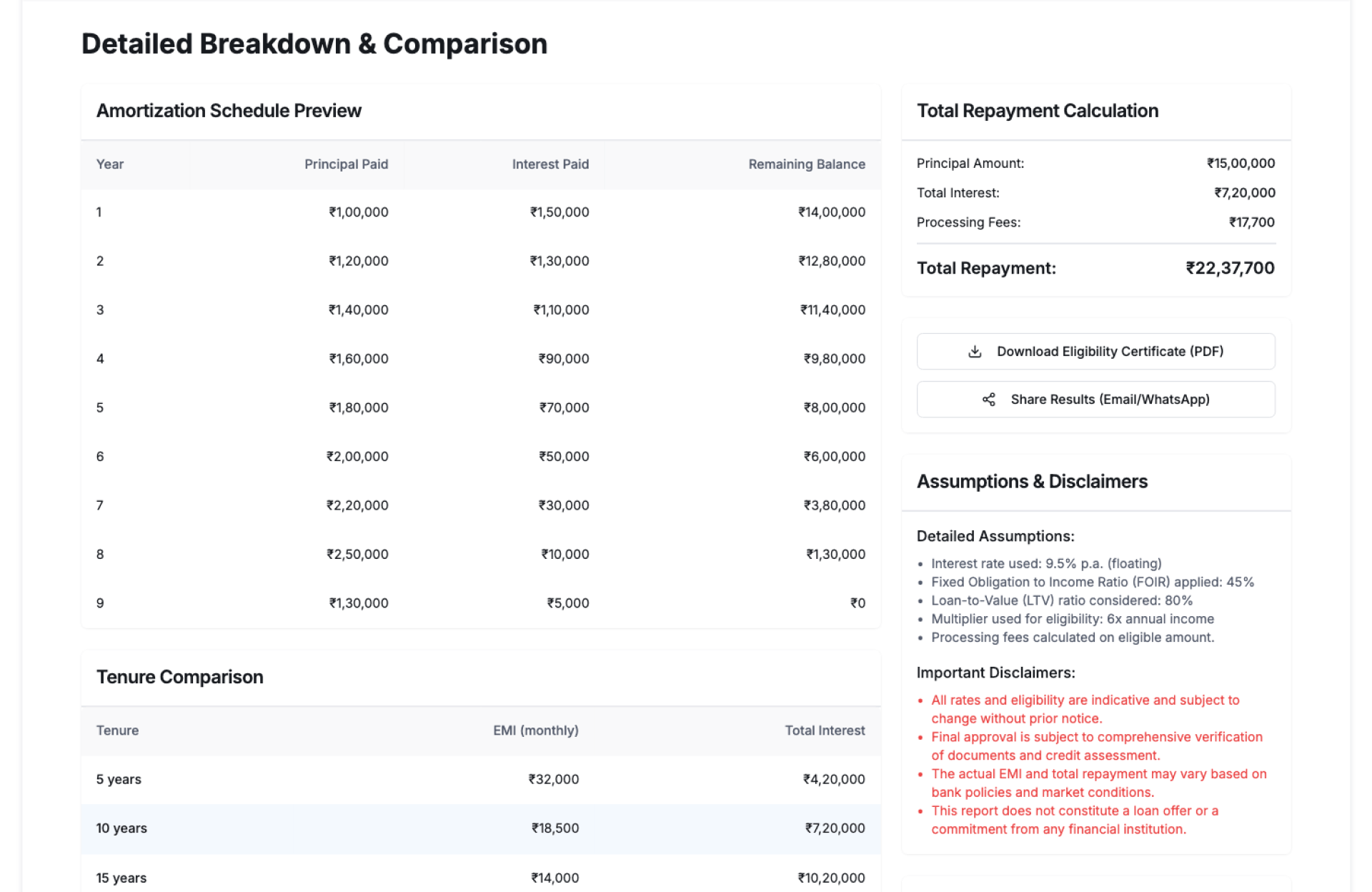Image resolution: width=1372 pixels, height=892 pixels.
Task: Select year 1 amortization row
Action: click(480, 212)
